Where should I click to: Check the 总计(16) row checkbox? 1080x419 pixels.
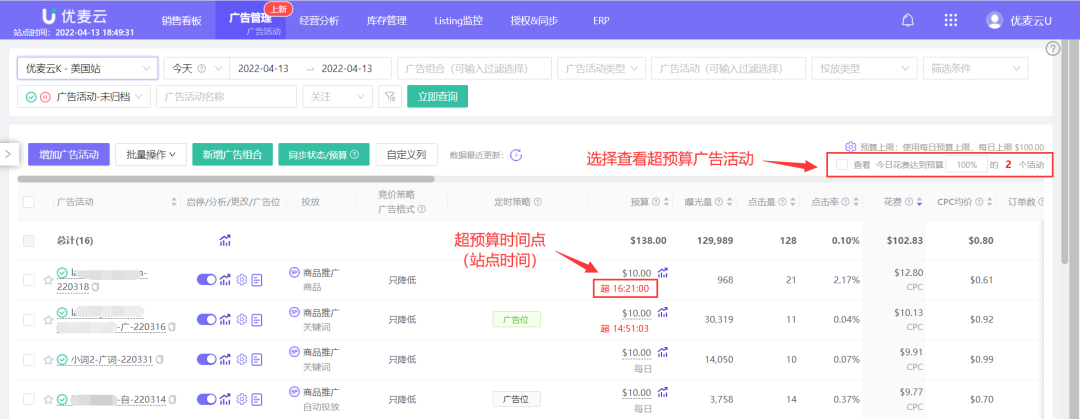point(29,241)
